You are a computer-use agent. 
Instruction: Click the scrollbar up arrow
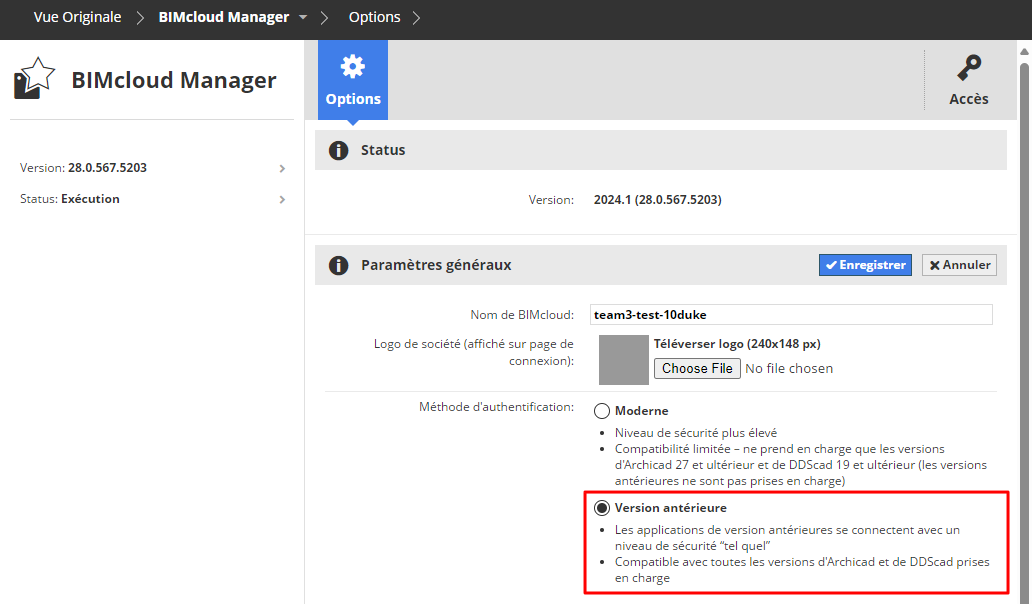point(1024,51)
